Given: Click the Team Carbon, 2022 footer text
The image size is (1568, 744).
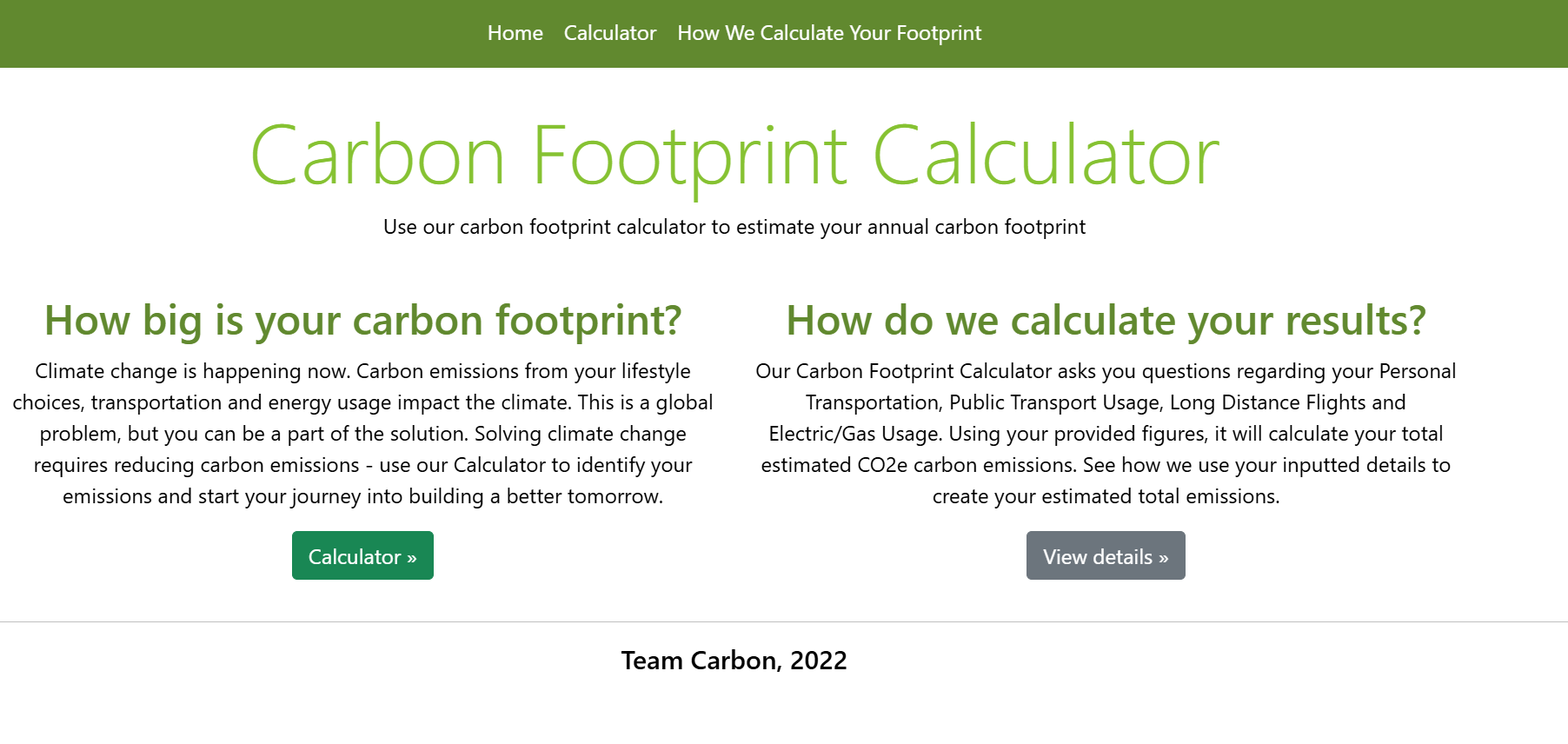Looking at the screenshot, I should 734,661.
